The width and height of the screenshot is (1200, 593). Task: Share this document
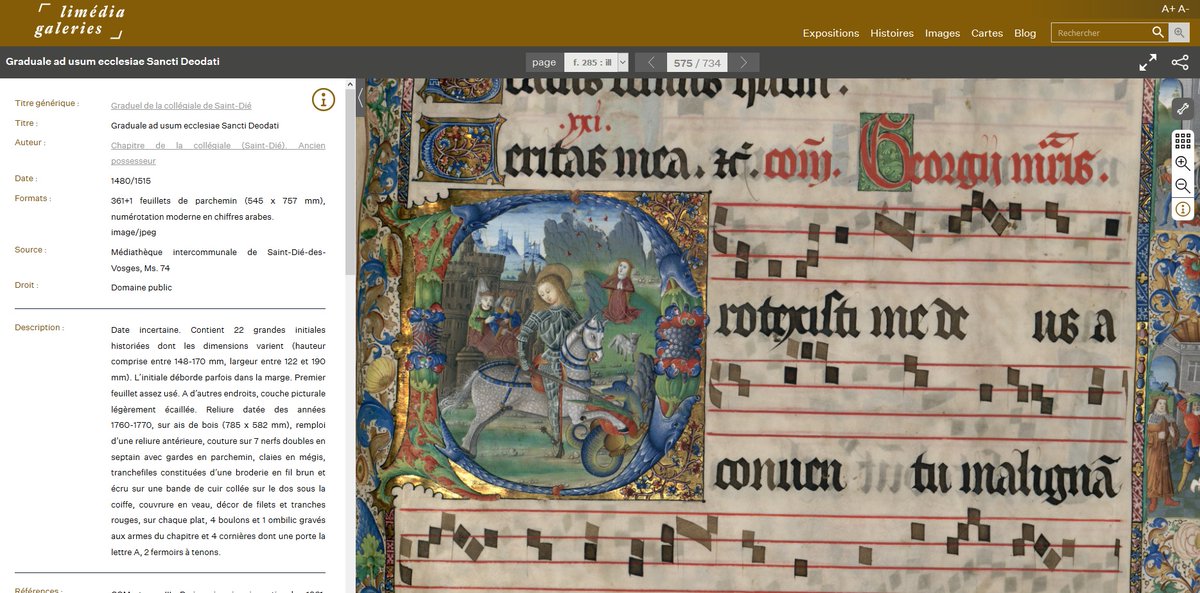[x=1180, y=62]
